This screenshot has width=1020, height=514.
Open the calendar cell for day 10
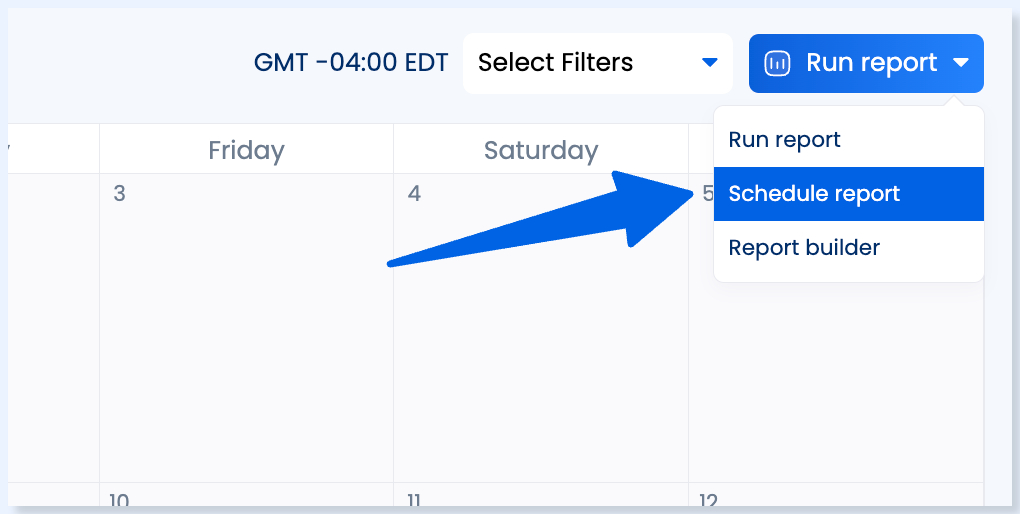(x=247, y=494)
